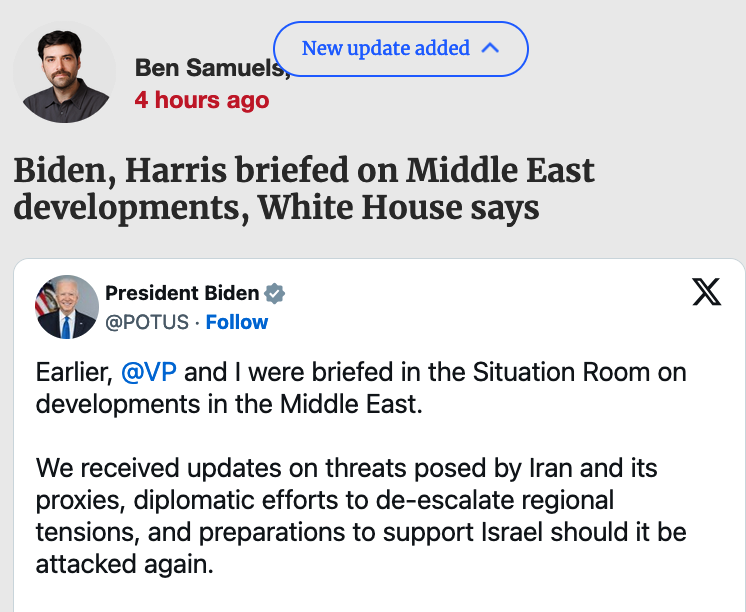The image size is (746, 612).
Task: Click Ben Samuels' author photo
Action: [65, 75]
